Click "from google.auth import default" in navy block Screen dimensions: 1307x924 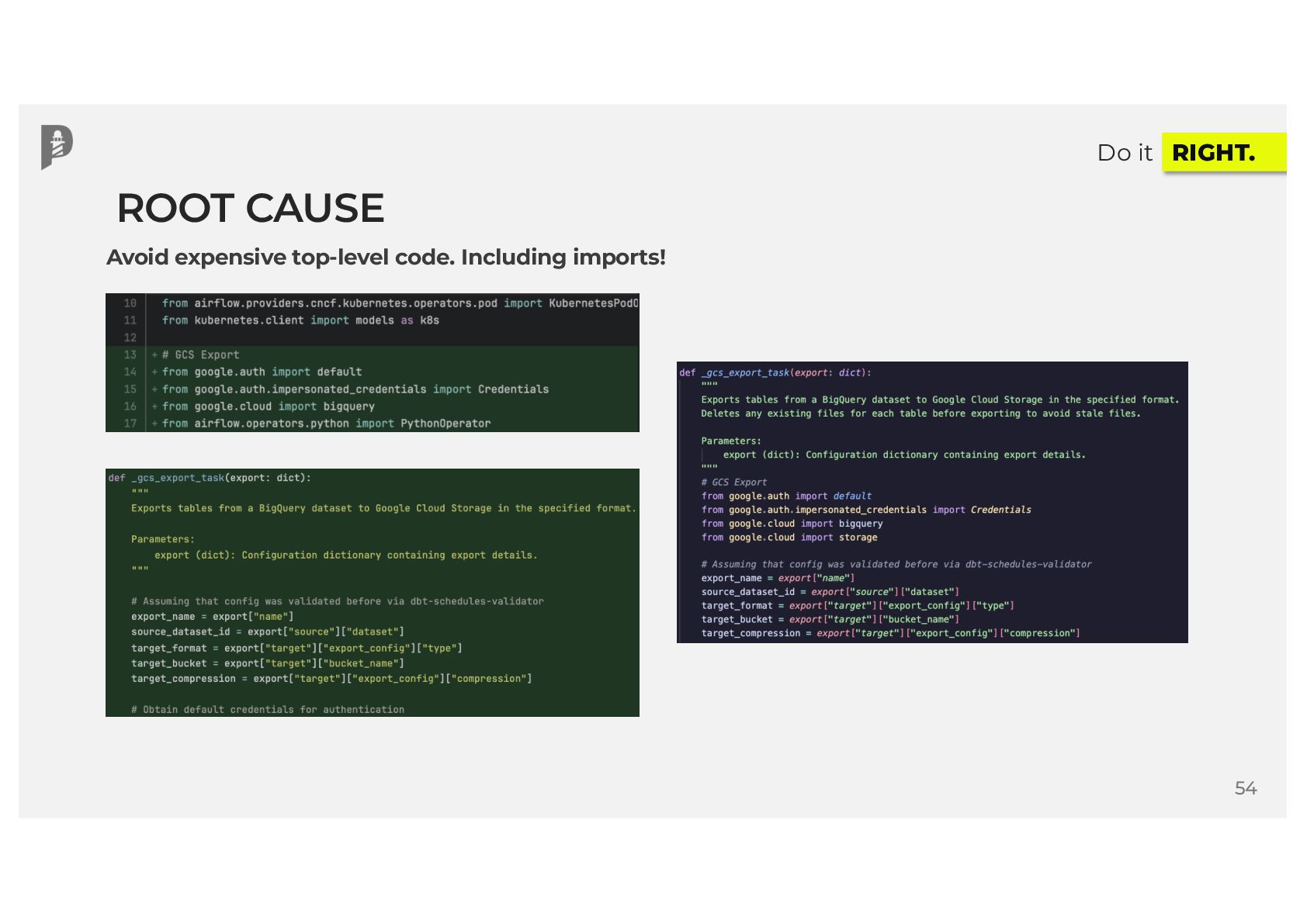click(786, 497)
